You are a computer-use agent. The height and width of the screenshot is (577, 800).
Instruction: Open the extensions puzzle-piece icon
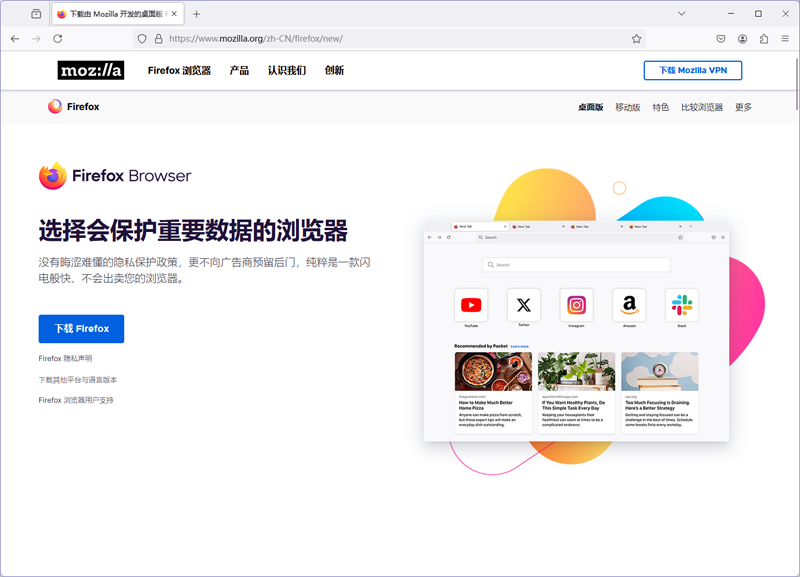[x=762, y=38]
